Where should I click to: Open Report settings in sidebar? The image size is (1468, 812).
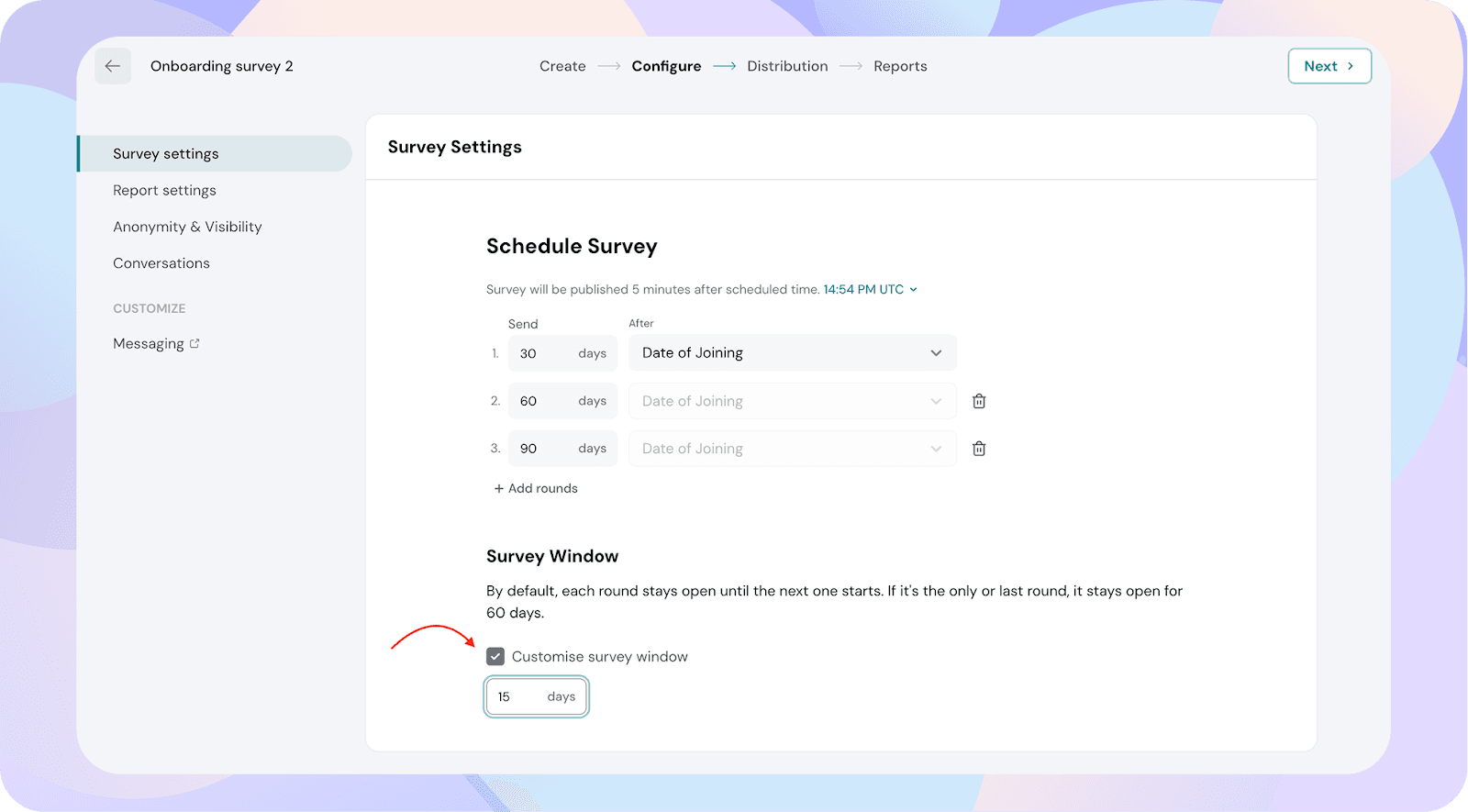tap(165, 190)
